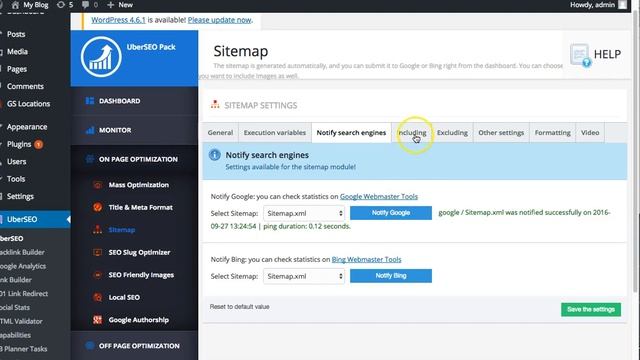
Task: Open the Including tab
Action: (412, 133)
